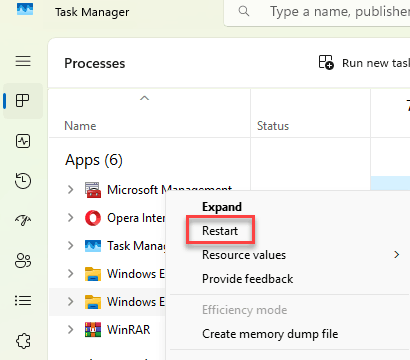The height and width of the screenshot is (360, 410).
Task: Click the Microsoft Management Console toolbox icon
Action: pyautogui.click(x=93, y=190)
